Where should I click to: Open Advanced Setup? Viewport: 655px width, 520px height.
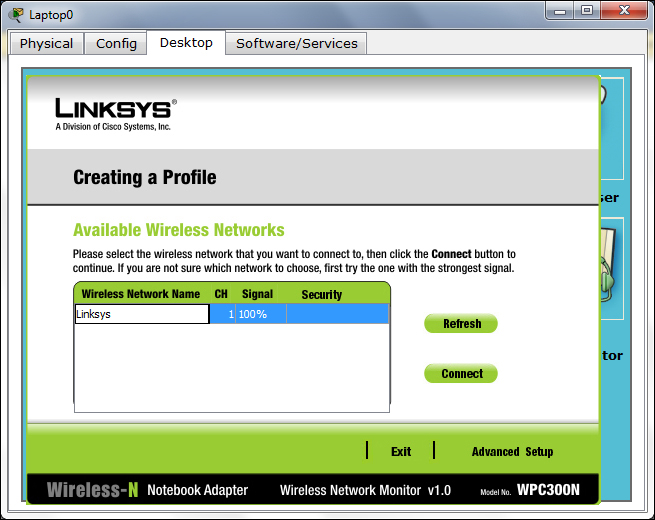click(513, 452)
